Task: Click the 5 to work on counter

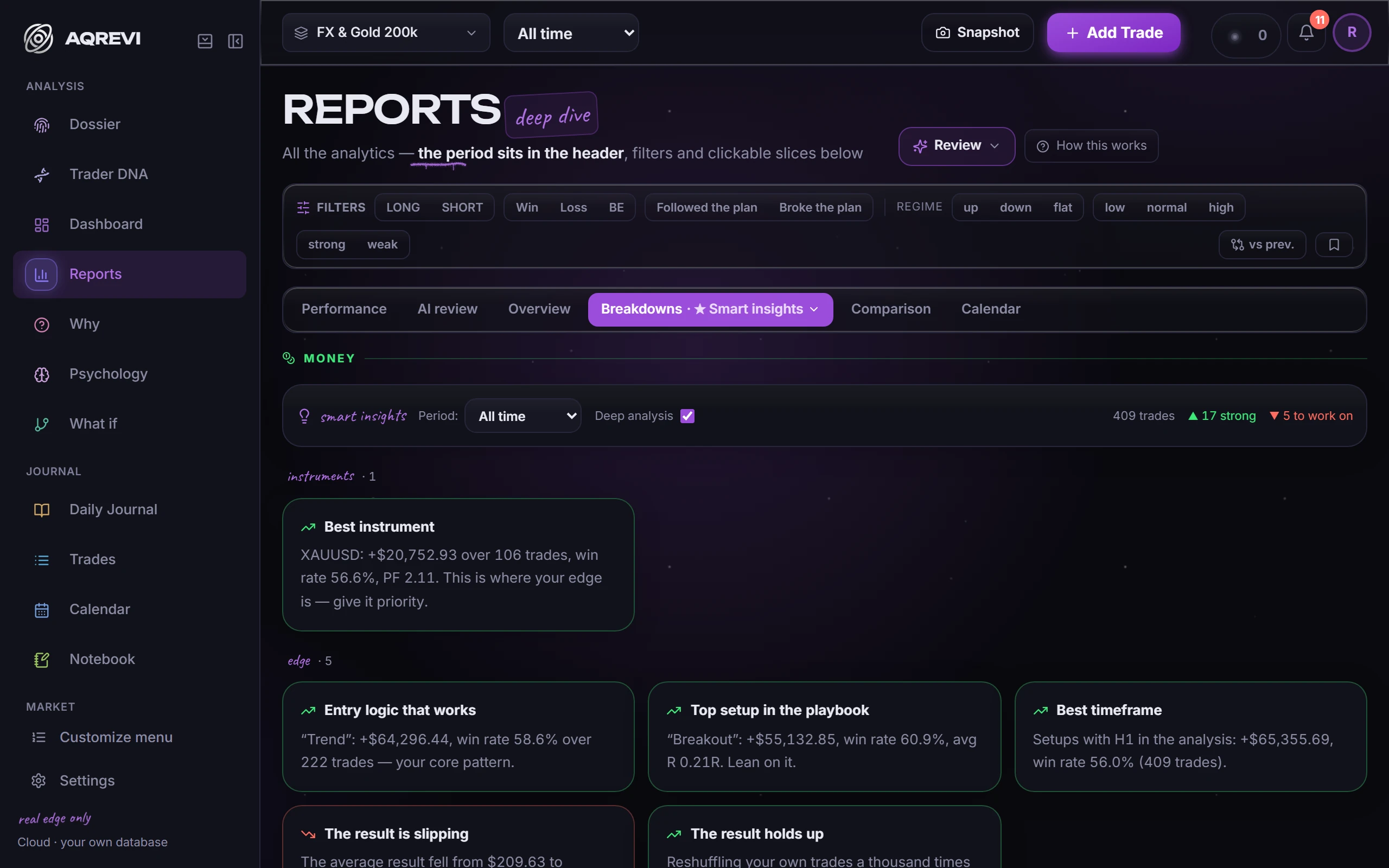Action: click(x=1311, y=416)
